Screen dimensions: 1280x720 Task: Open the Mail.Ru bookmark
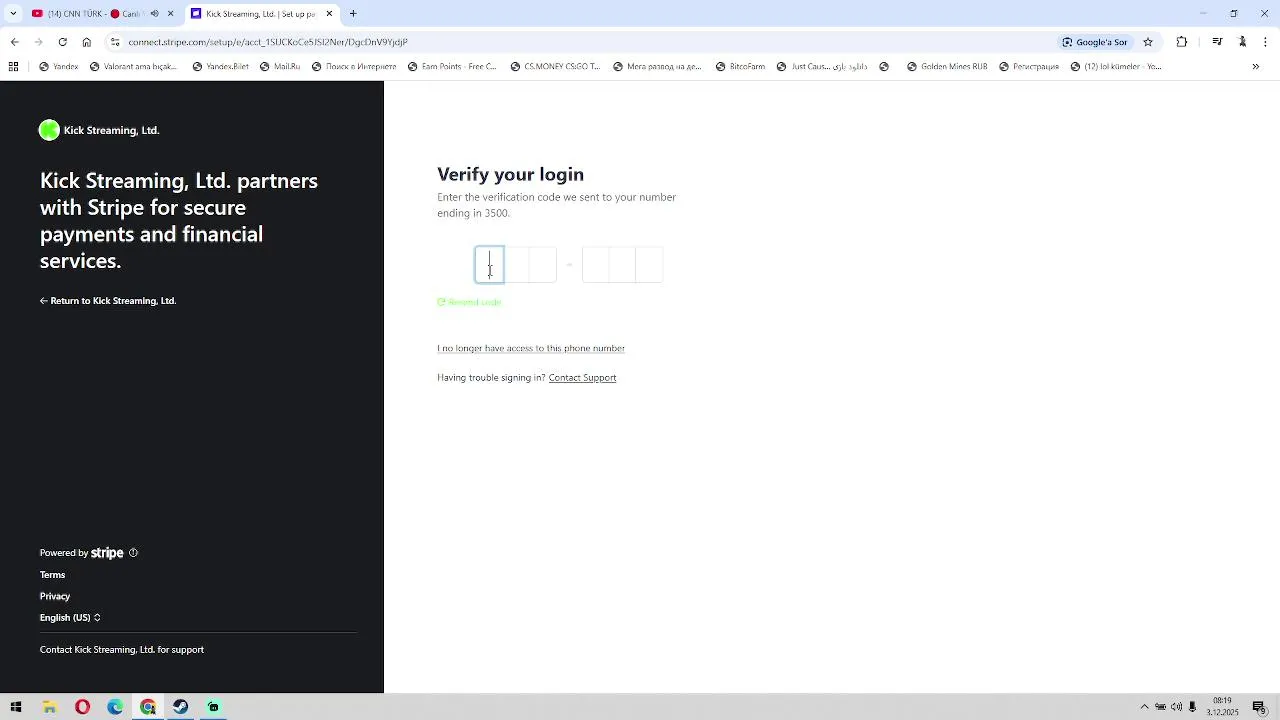coord(280,67)
